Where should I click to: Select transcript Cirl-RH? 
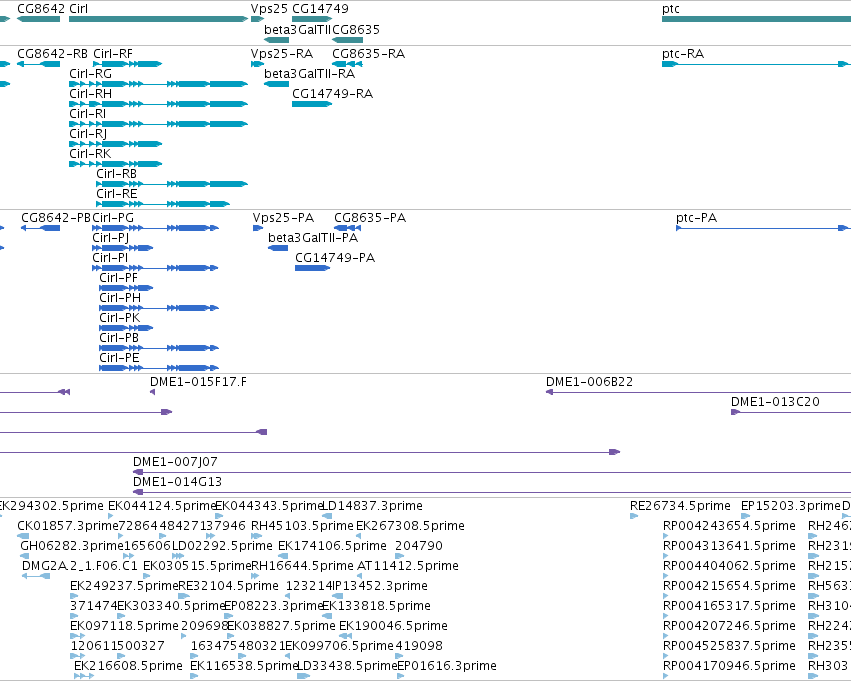click(91, 94)
